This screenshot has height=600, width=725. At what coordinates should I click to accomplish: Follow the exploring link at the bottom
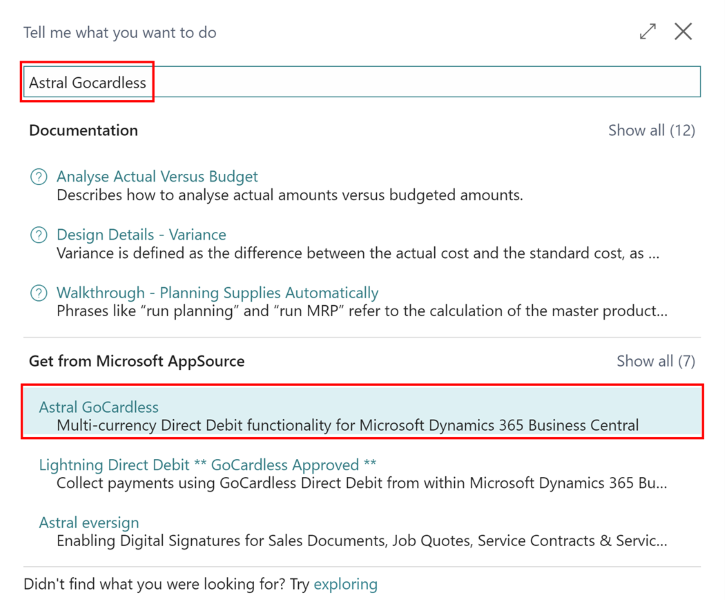(346, 584)
